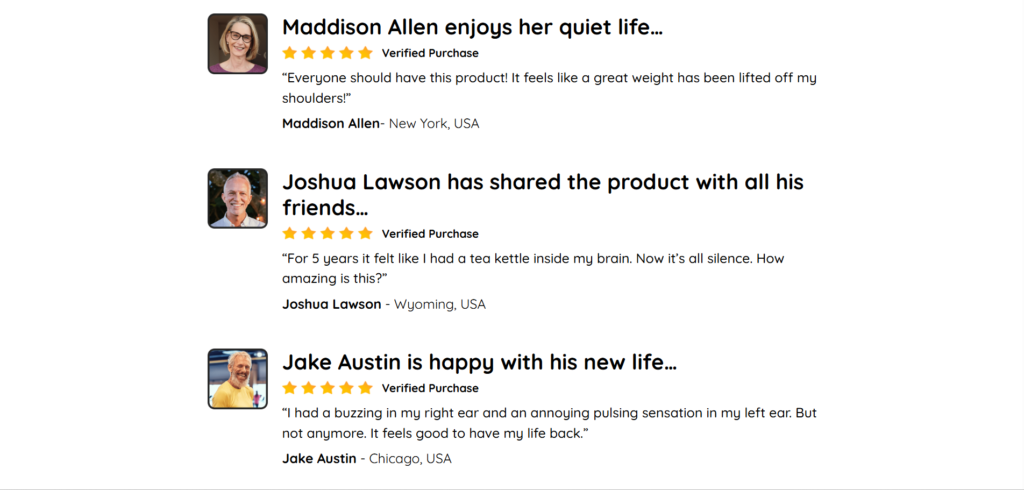1024x490 pixels.
Task: Click Verified Purchase label under Maddison Allen heading
Action: click(430, 54)
